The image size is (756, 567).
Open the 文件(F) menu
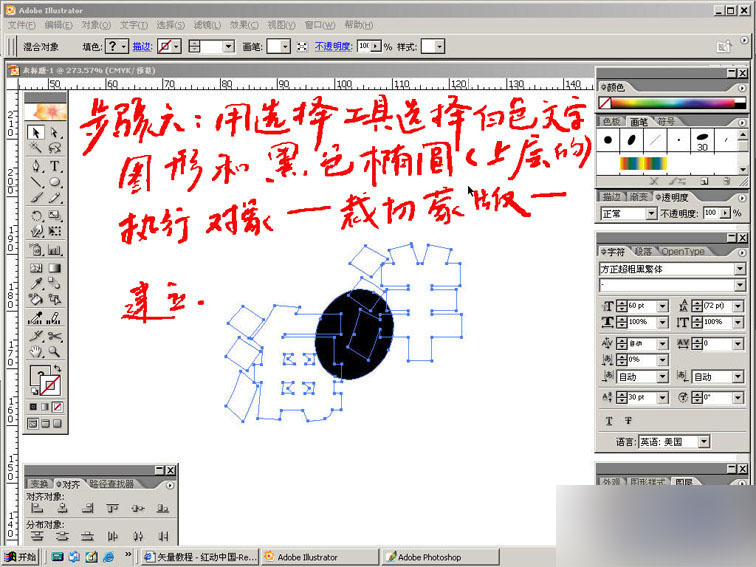[22, 25]
